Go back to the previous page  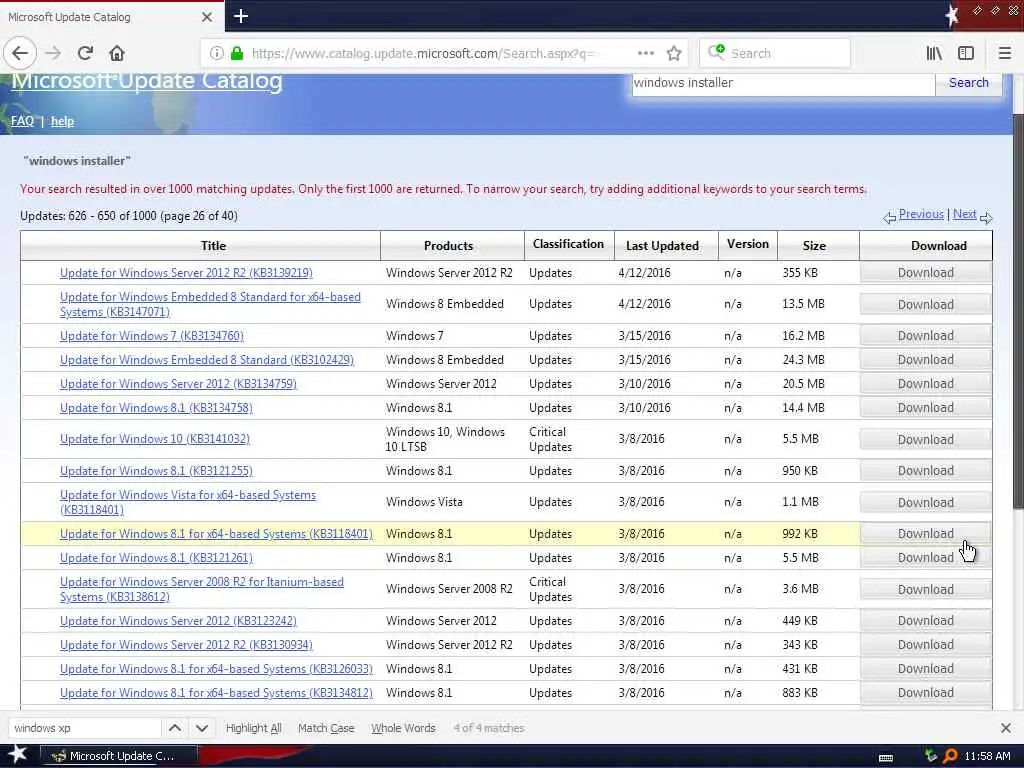click(20, 53)
